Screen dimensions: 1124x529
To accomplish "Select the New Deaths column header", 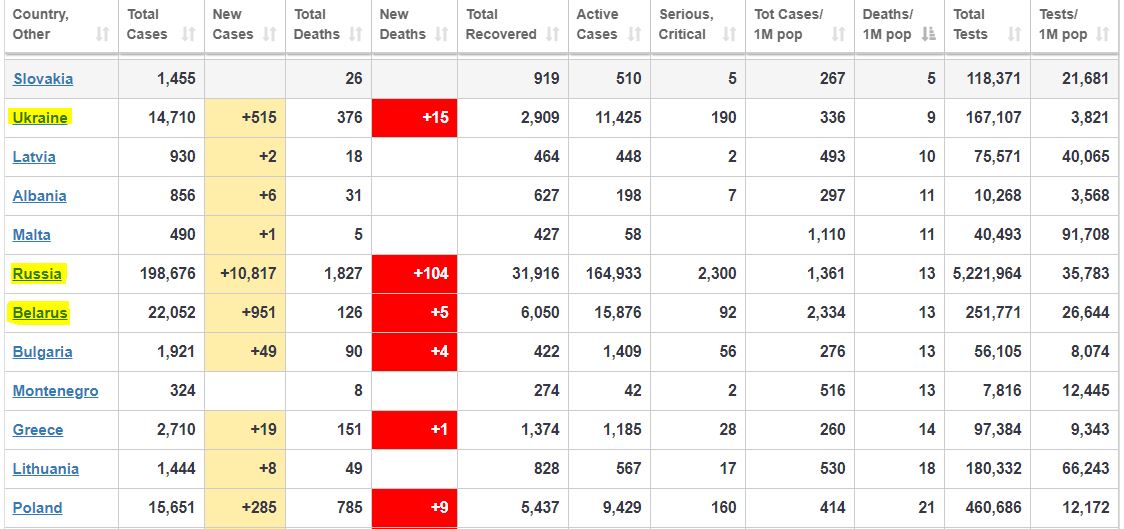I will pos(395,25).
